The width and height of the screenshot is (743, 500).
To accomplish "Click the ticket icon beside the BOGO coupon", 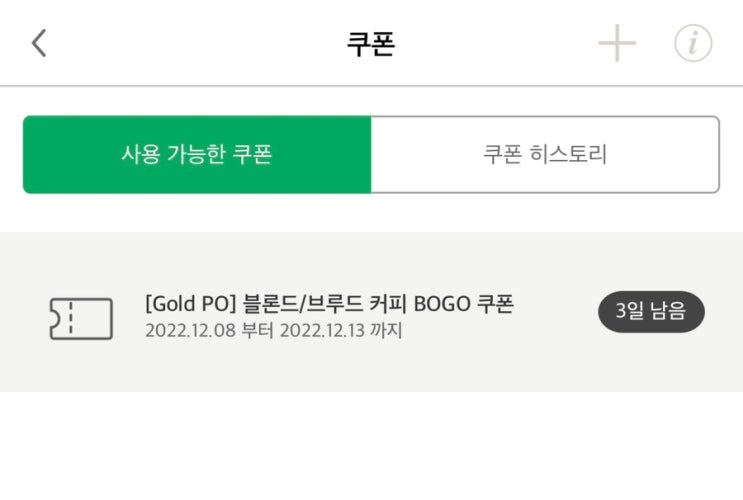I will (x=80, y=317).
